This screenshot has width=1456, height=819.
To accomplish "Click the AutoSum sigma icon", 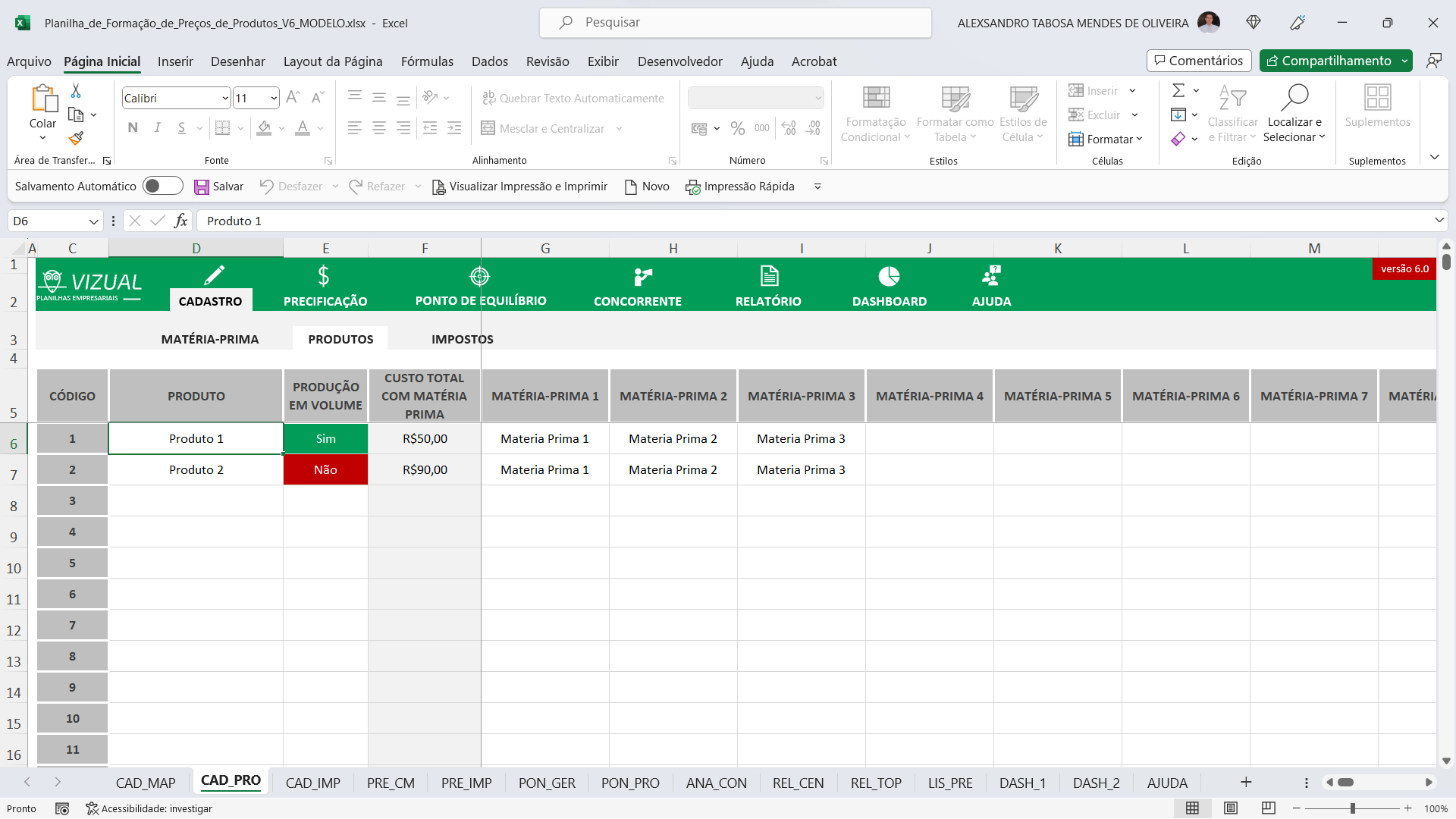I will coord(1178,91).
